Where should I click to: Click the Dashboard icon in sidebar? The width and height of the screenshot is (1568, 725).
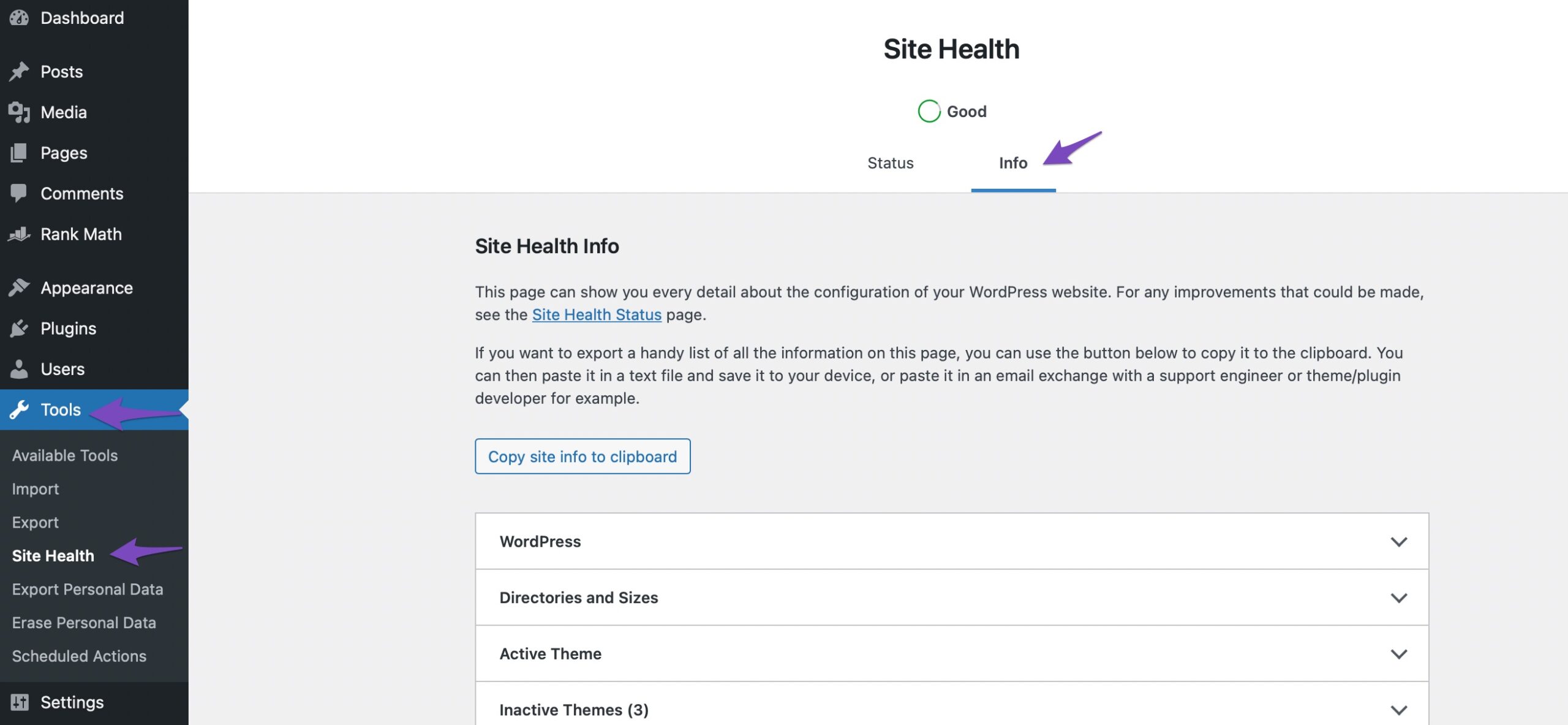[19, 16]
